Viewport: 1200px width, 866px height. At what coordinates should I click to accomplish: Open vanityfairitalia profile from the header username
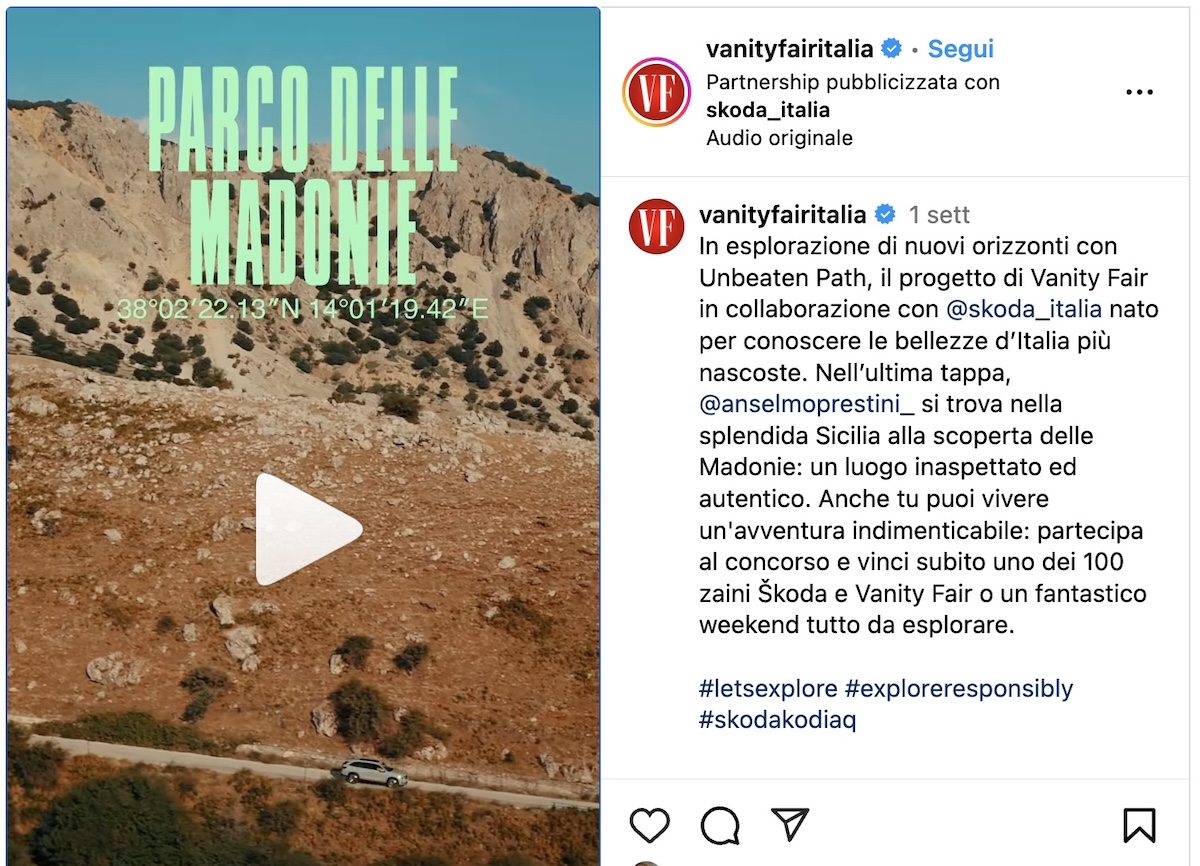pos(790,48)
